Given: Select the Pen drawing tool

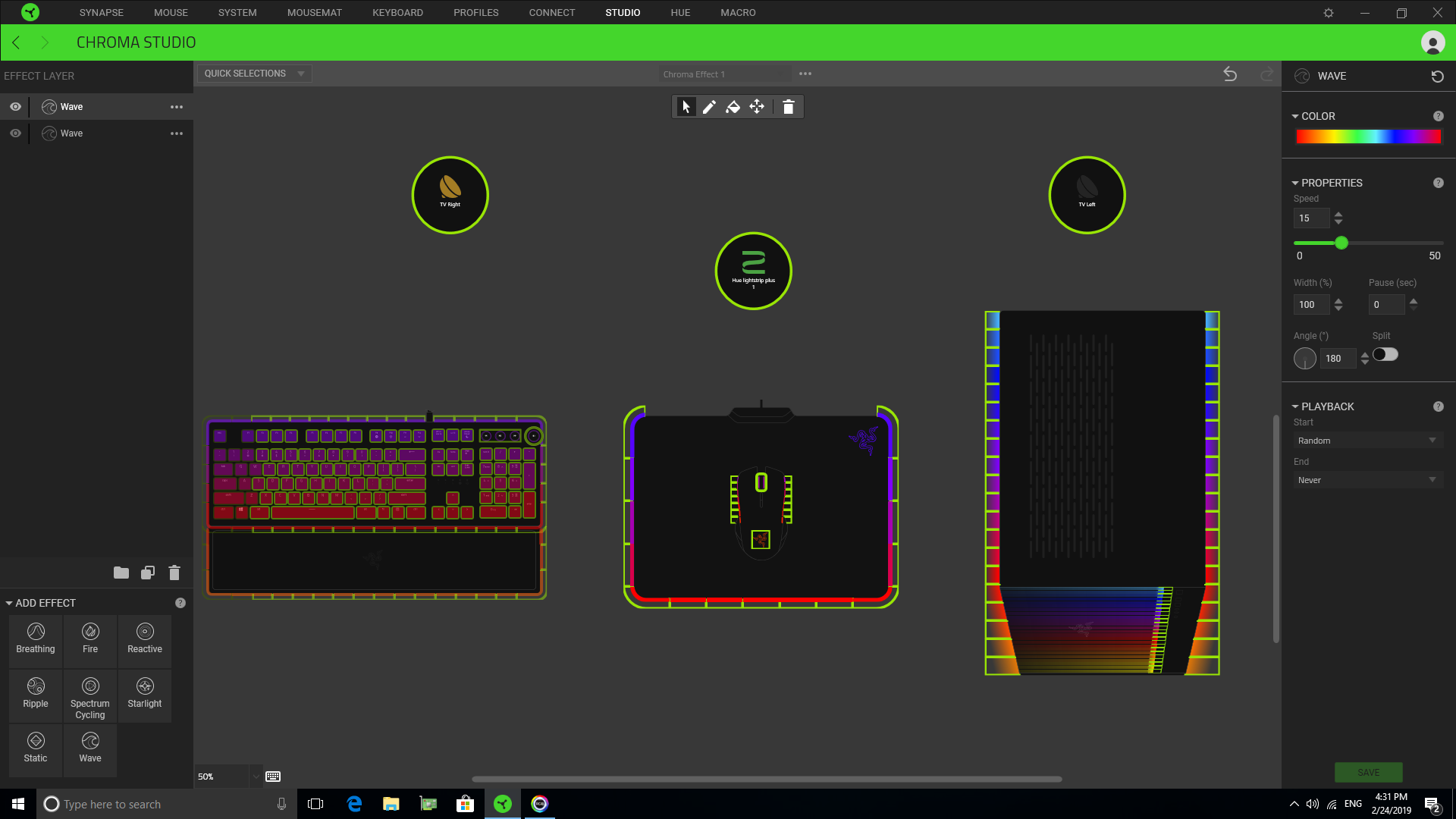Looking at the screenshot, I should 709,107.
